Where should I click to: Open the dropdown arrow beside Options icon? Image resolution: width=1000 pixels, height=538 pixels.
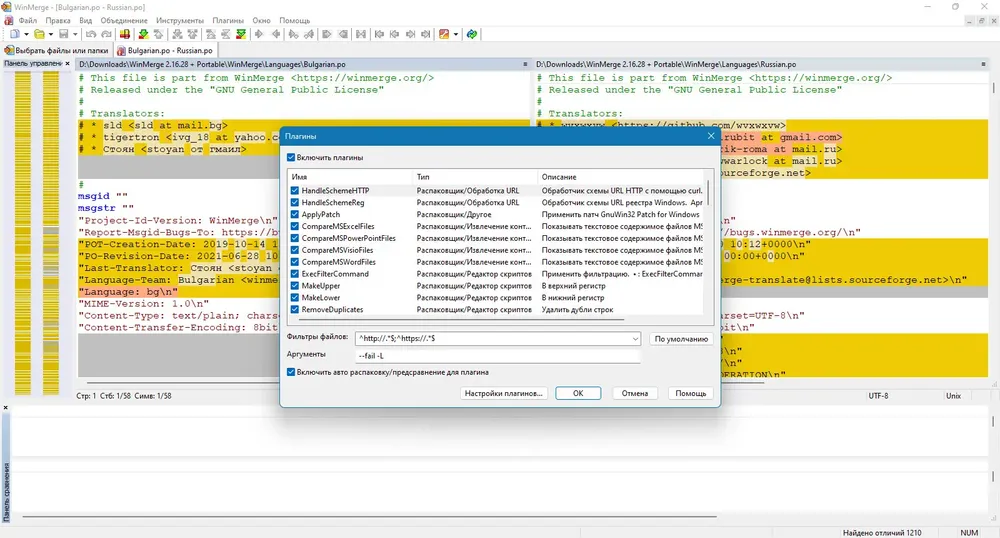click(x=456, y=34)
